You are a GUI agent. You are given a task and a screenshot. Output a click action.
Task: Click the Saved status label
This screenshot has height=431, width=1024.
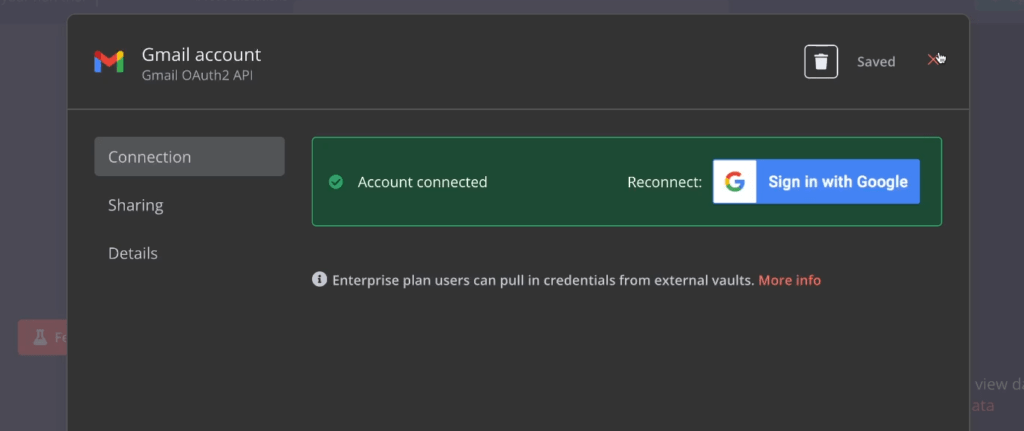click(876, 62)
